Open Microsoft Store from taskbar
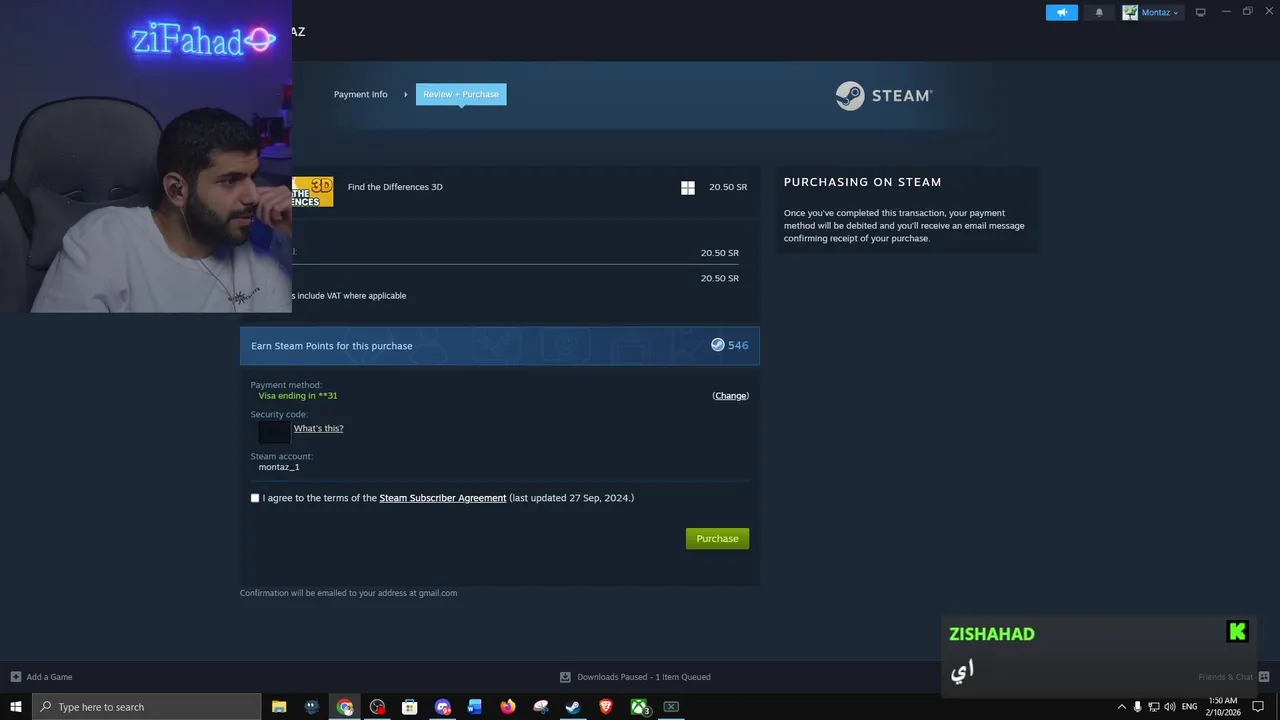This screenshot has width=1280, height=720. pos(409,707)
